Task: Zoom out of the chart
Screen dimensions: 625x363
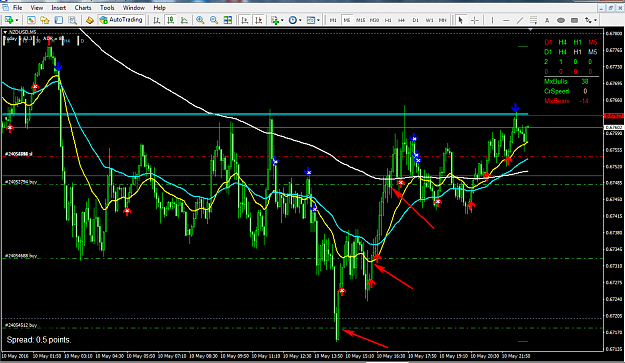Action: pos(214,20)
